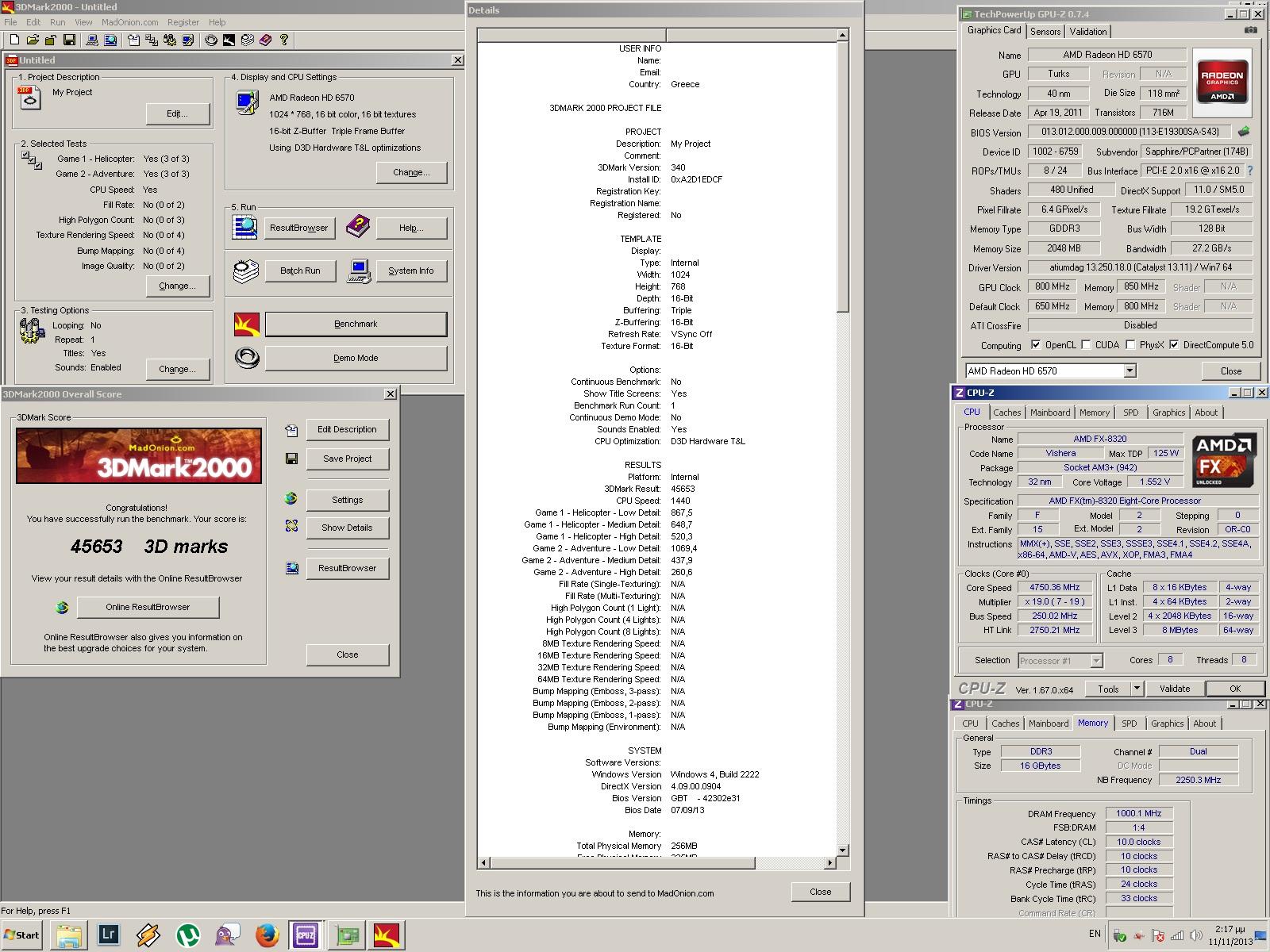The image size is (1270, 952).
Task: Click the Save floppy icon in toolbar
Action: pyautogui.click(x=69, y=40)
